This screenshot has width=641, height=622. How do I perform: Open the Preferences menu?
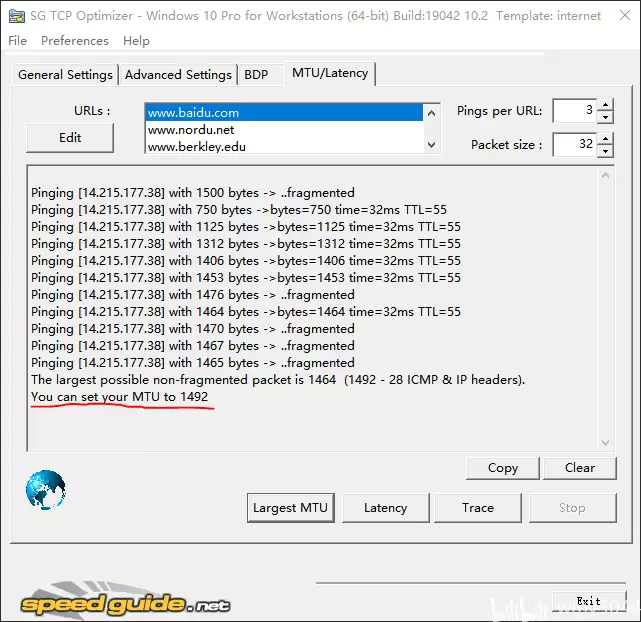pyautogui.click(x=75, y=40)
